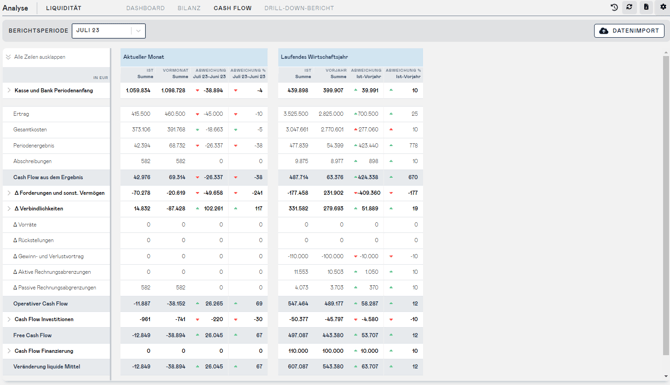
Task: Select the Ertrag row label
Action: pos(21,114)
